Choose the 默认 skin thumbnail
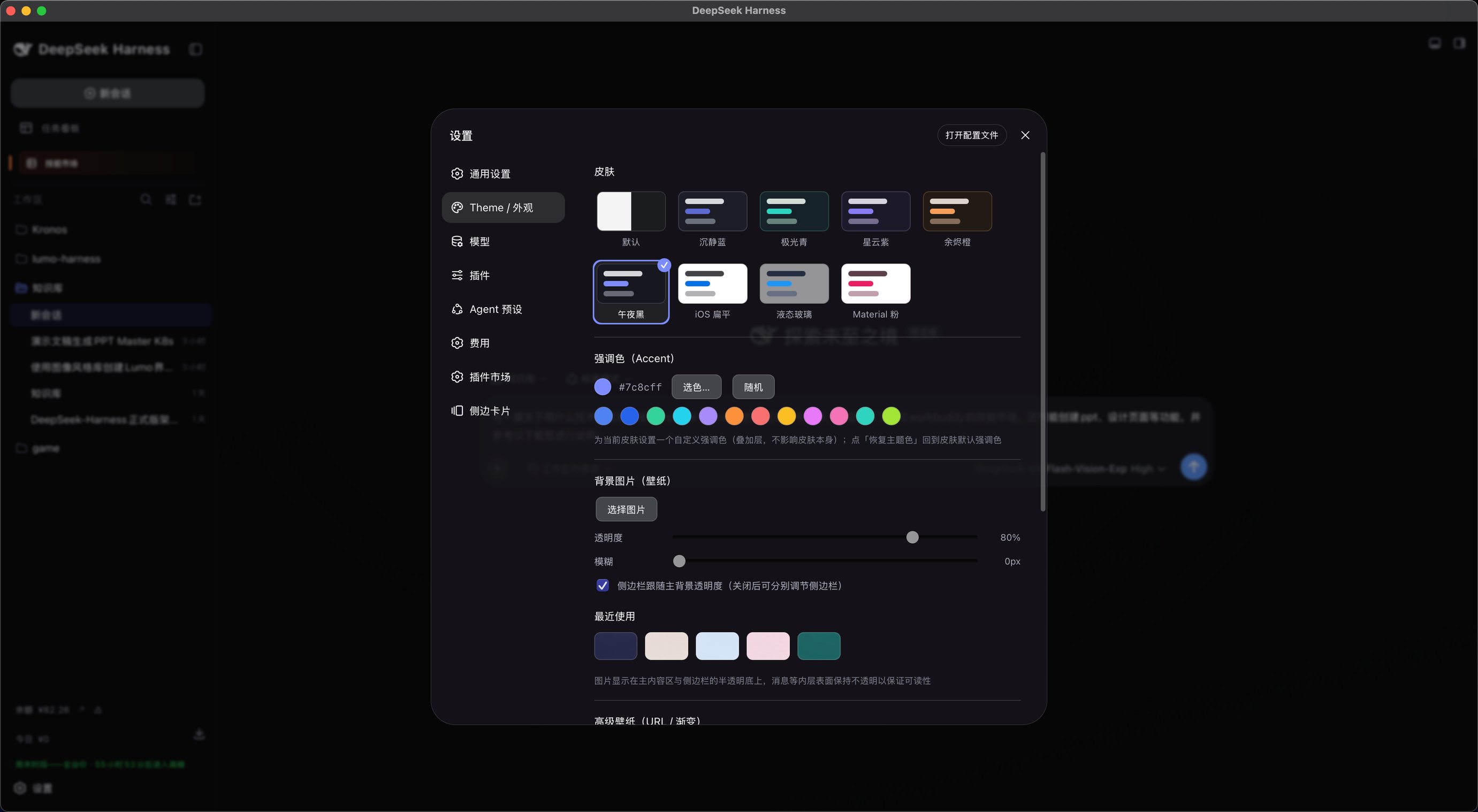Viewport: 1478px width, 812px height. [x=631, y=212]
